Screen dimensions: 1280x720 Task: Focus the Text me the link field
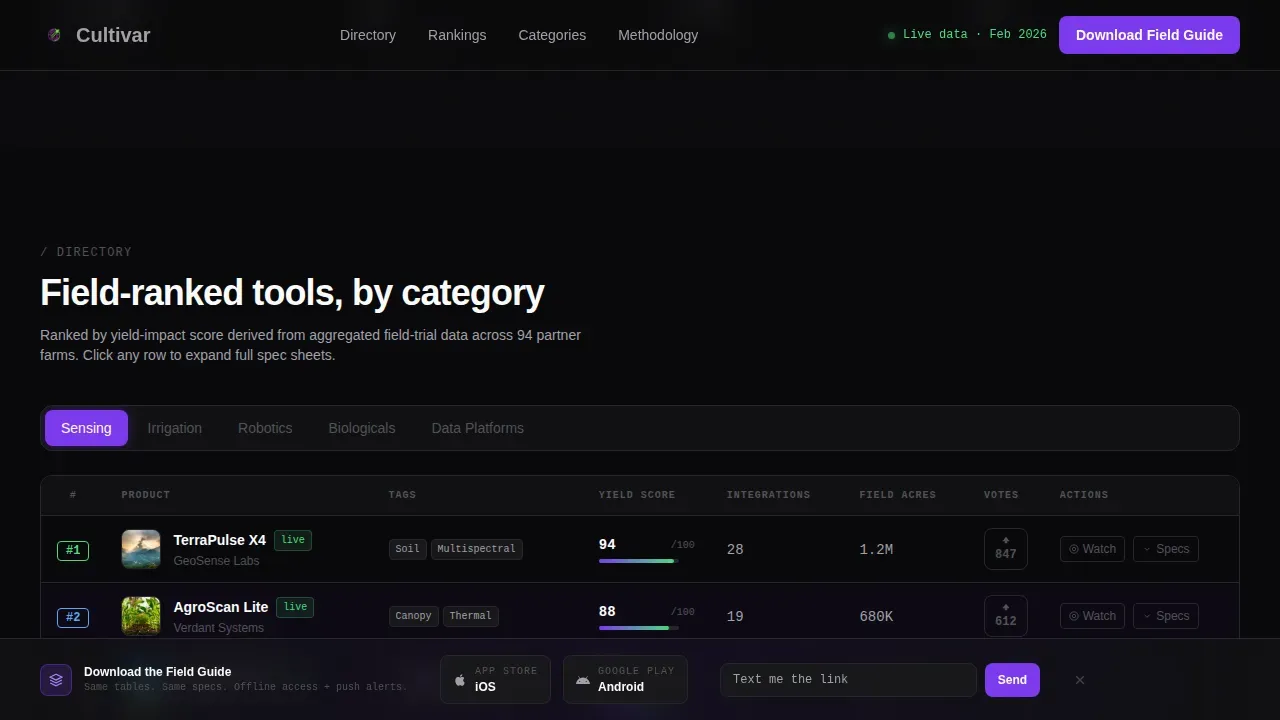tap(848, 680)
